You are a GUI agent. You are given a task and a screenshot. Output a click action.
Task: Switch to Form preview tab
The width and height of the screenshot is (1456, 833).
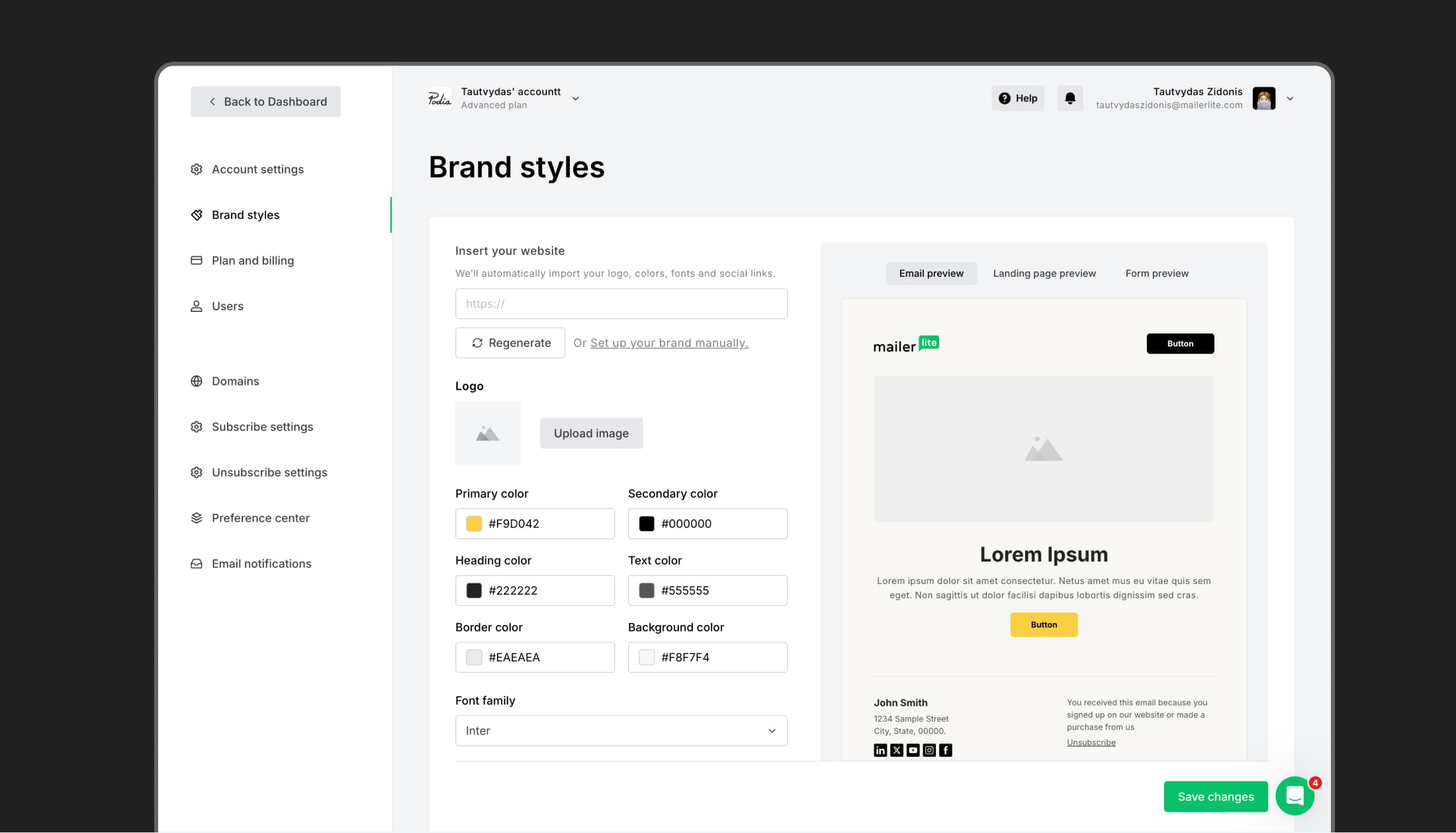1157,273
